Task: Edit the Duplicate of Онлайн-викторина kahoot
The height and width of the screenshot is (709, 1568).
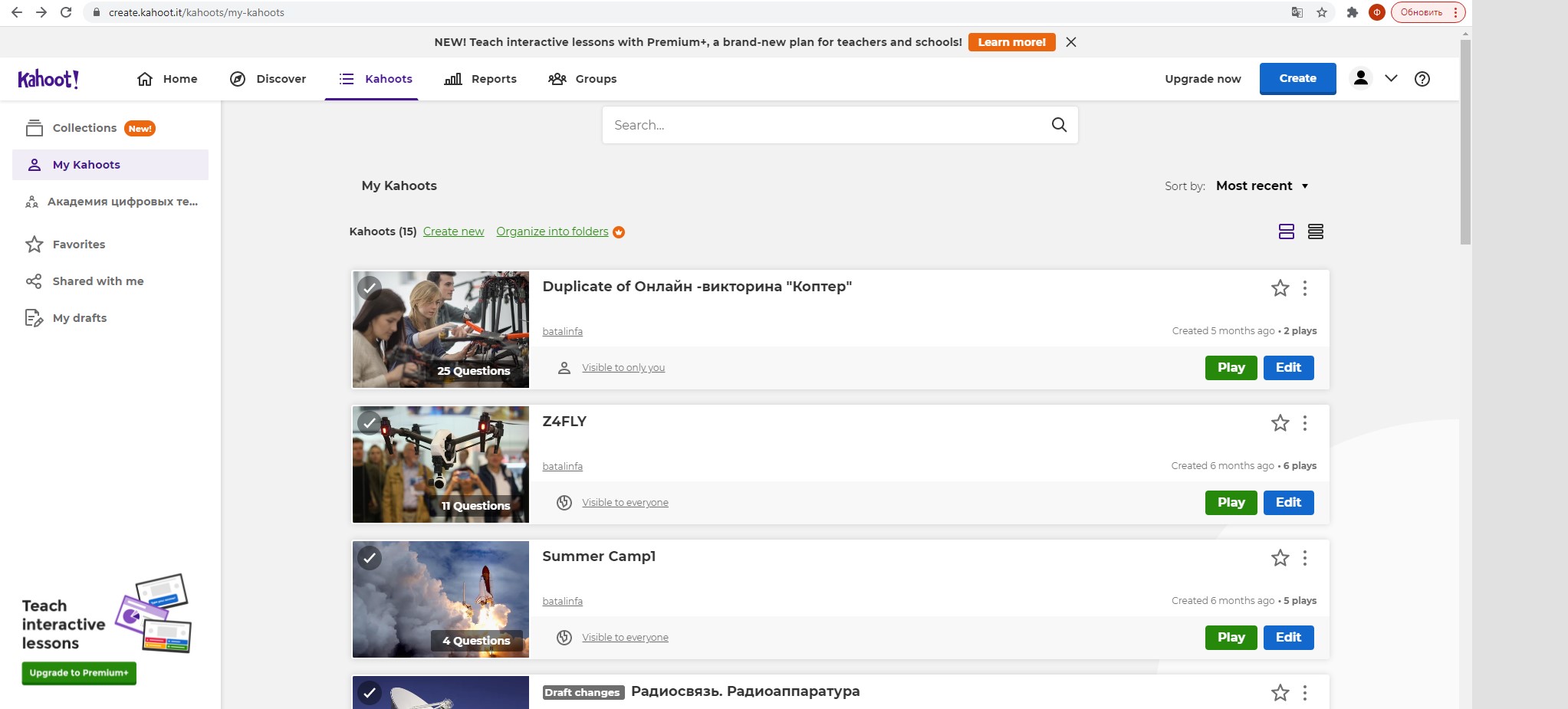Action: pyautogui.click(x=1288, y=368)
